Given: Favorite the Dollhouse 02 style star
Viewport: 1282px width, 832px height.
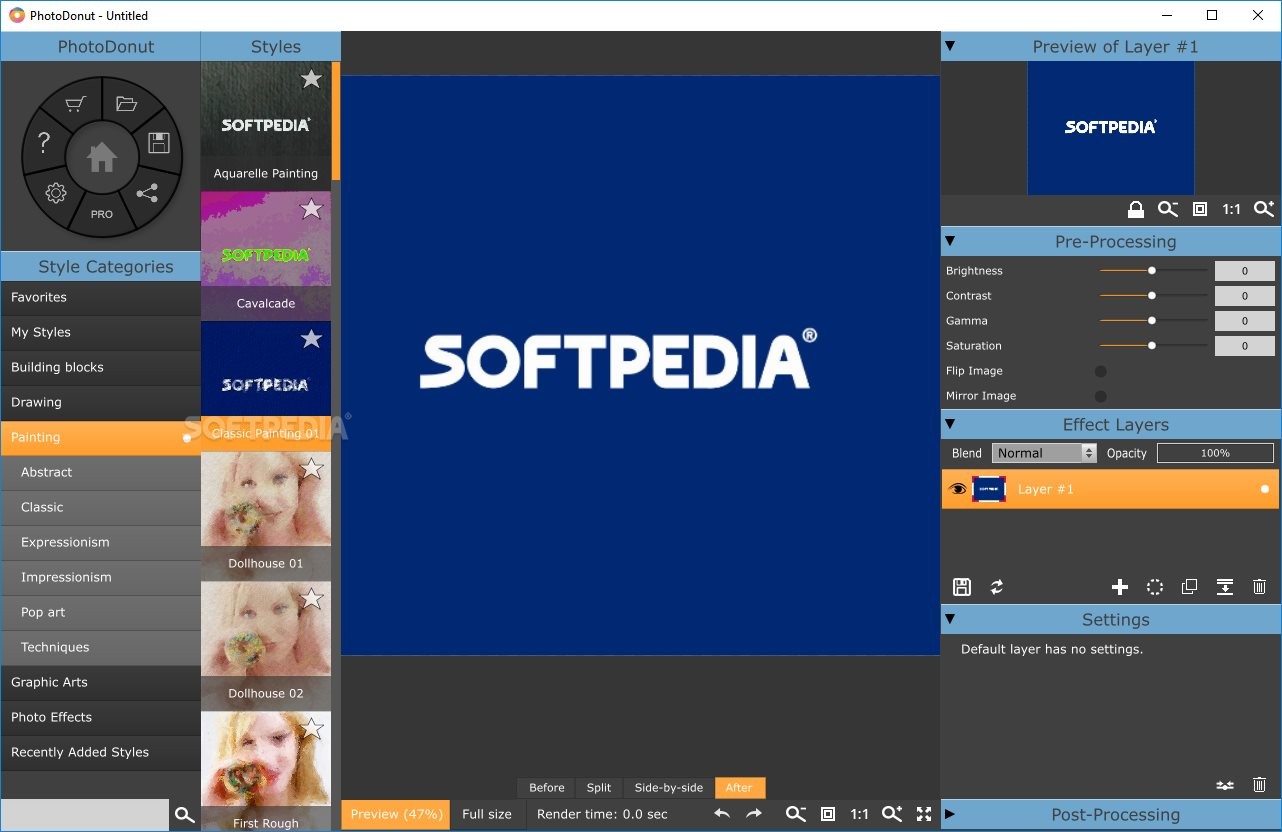Looking at the screenshot, I should [x=312, y=598].
